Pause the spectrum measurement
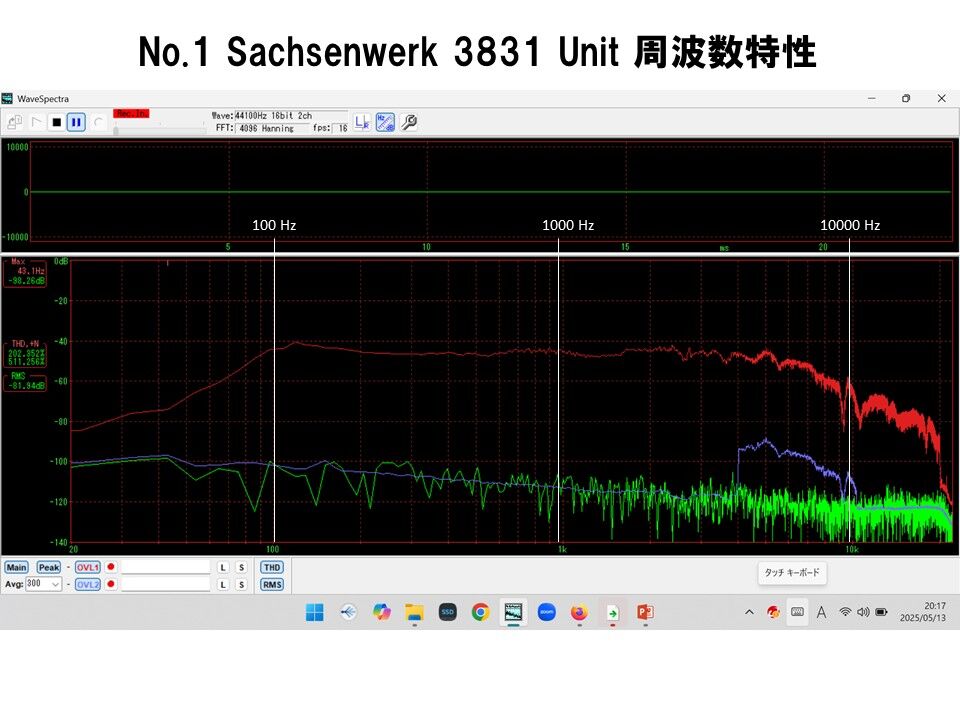960x720 pixels. (x=74, y=121)
